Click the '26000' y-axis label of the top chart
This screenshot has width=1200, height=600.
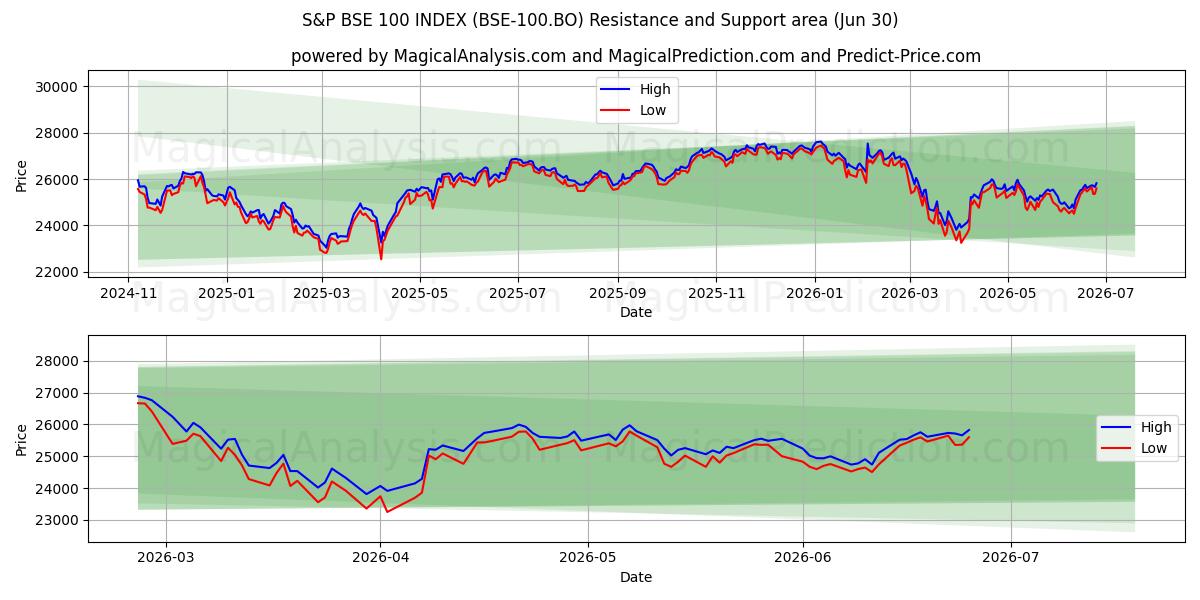pos(57,180)
